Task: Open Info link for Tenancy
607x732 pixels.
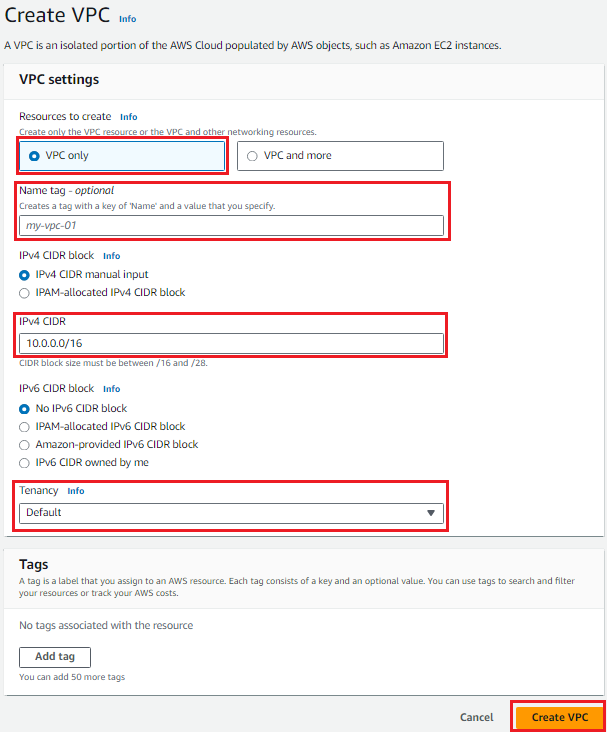Action: 75,492
